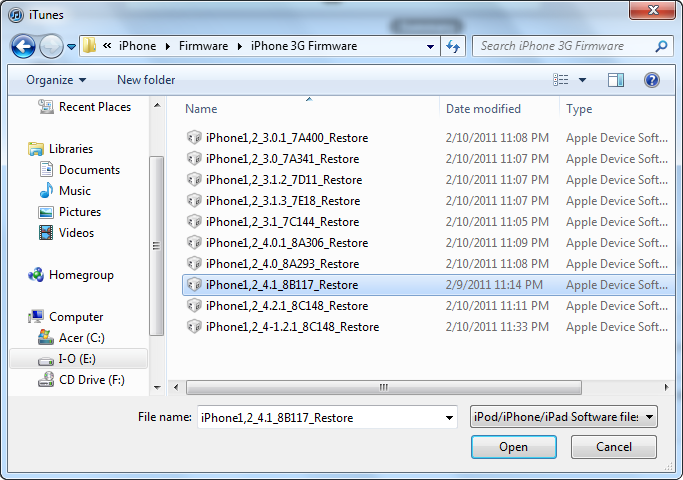Open the view options dropdown arrow
This screenshot has height=480, width=683.
pyautogui.click(x=582, y=80)
